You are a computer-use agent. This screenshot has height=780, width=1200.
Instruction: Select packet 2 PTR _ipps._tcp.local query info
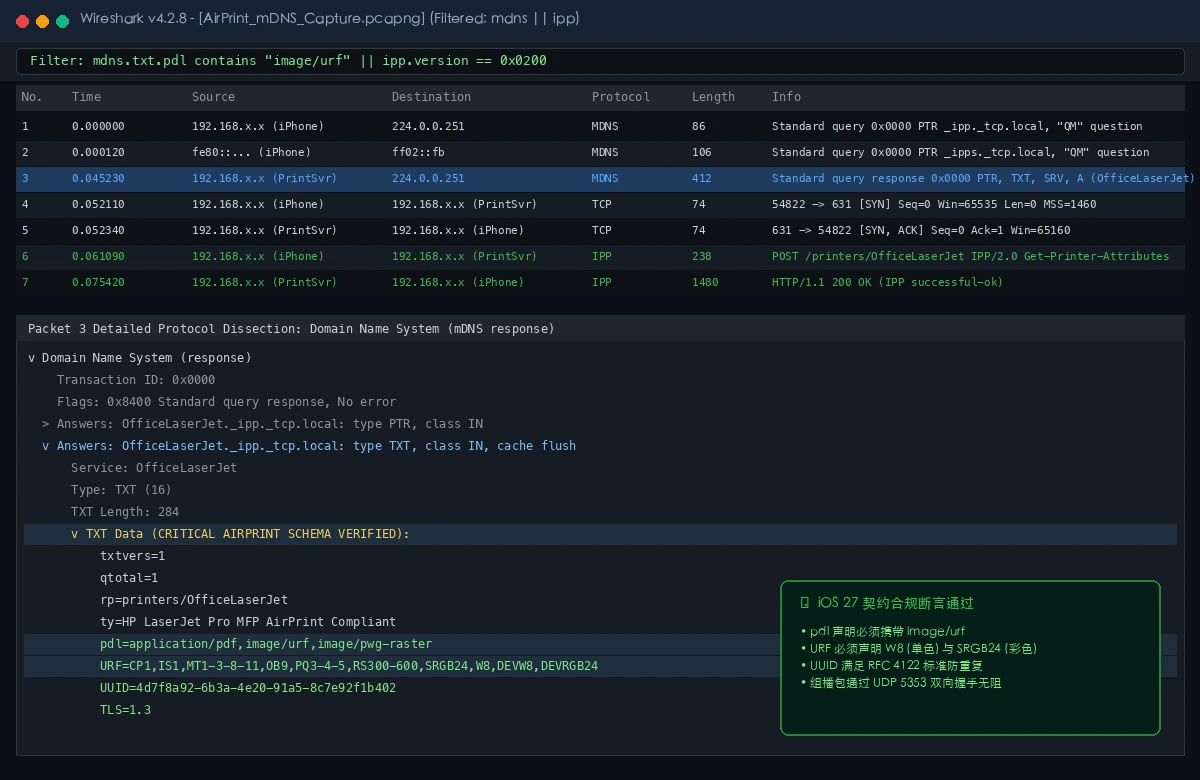960,153
